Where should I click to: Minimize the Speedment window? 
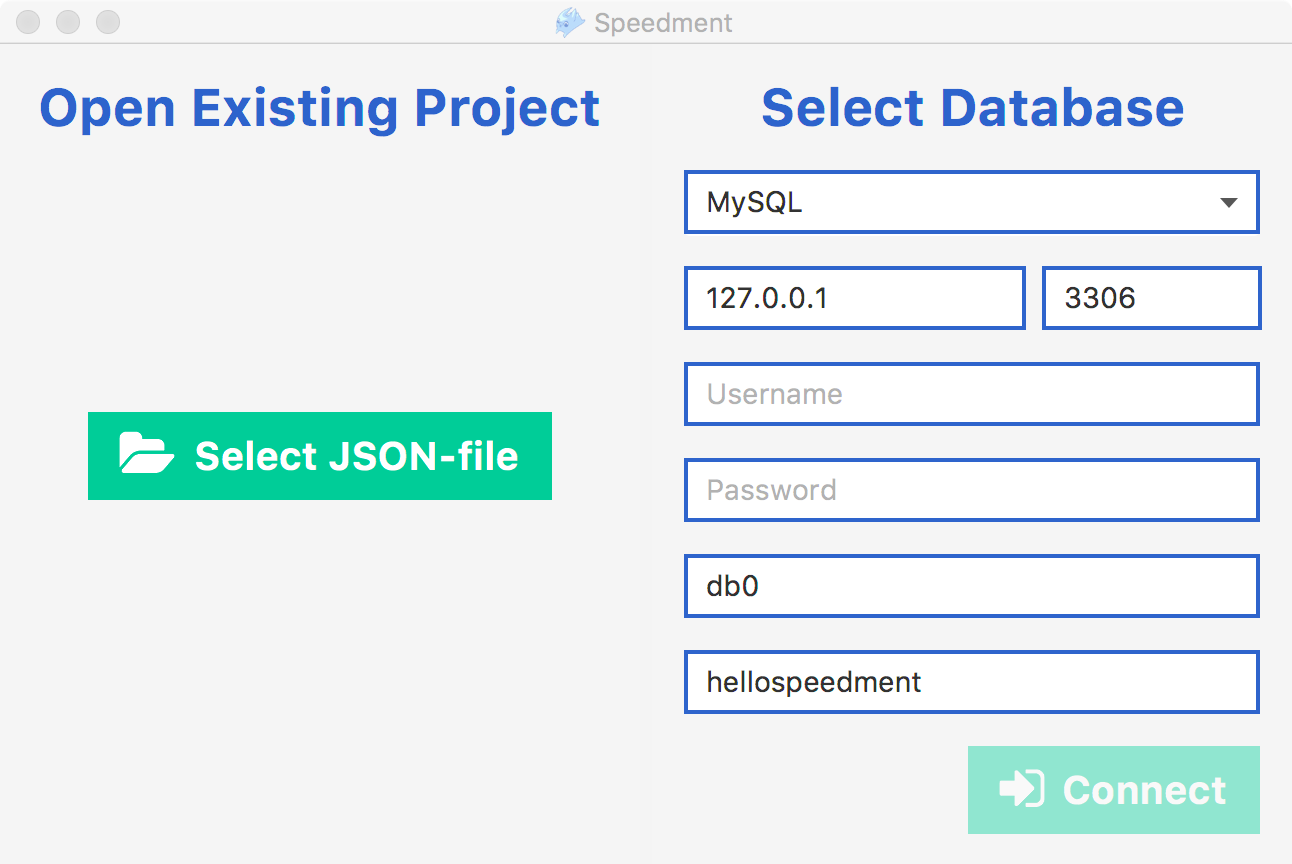(x=68, y=22)
